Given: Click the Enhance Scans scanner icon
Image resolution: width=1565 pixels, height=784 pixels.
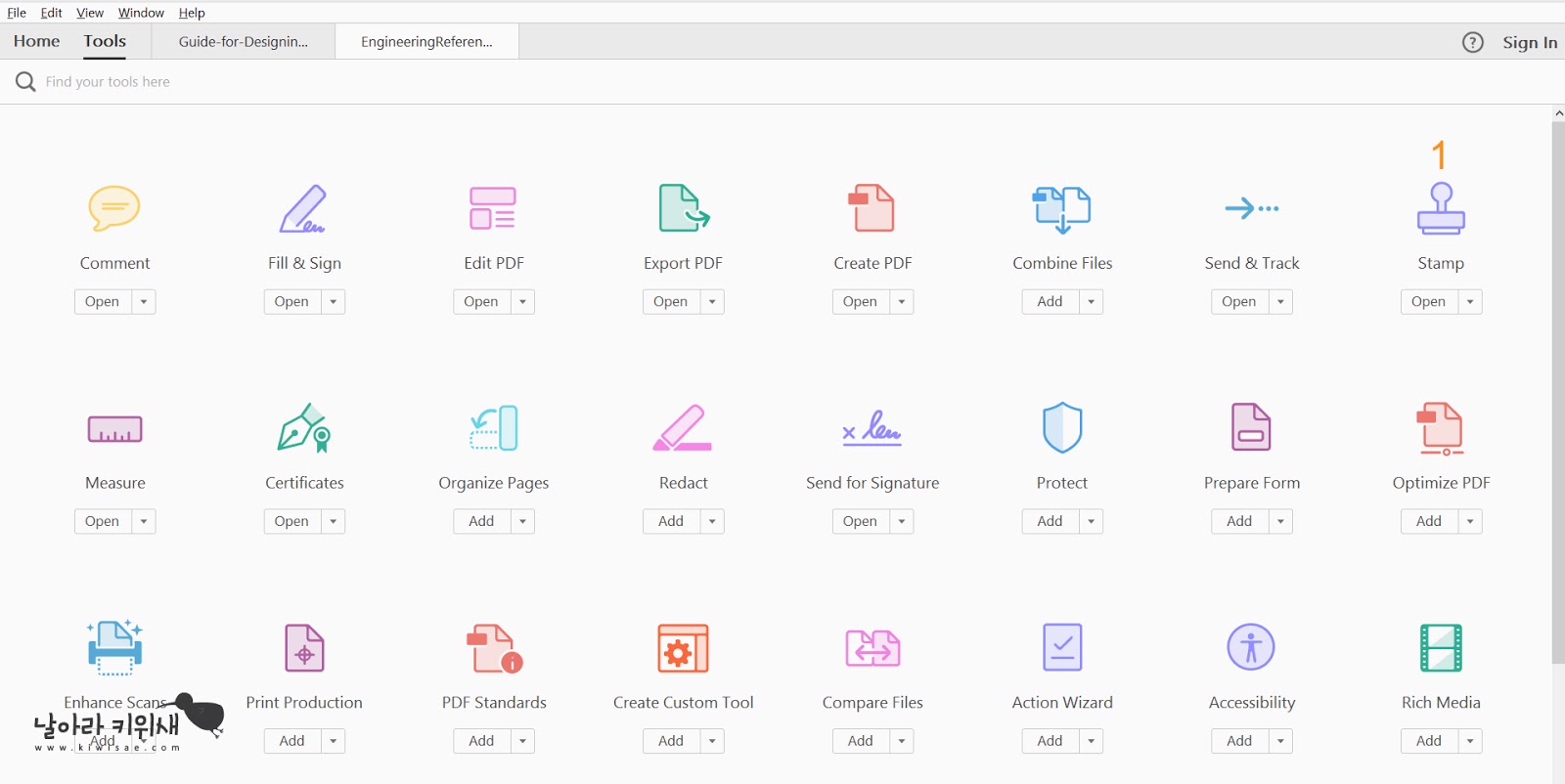Looking at the screenshot, I should pos(115,648).
